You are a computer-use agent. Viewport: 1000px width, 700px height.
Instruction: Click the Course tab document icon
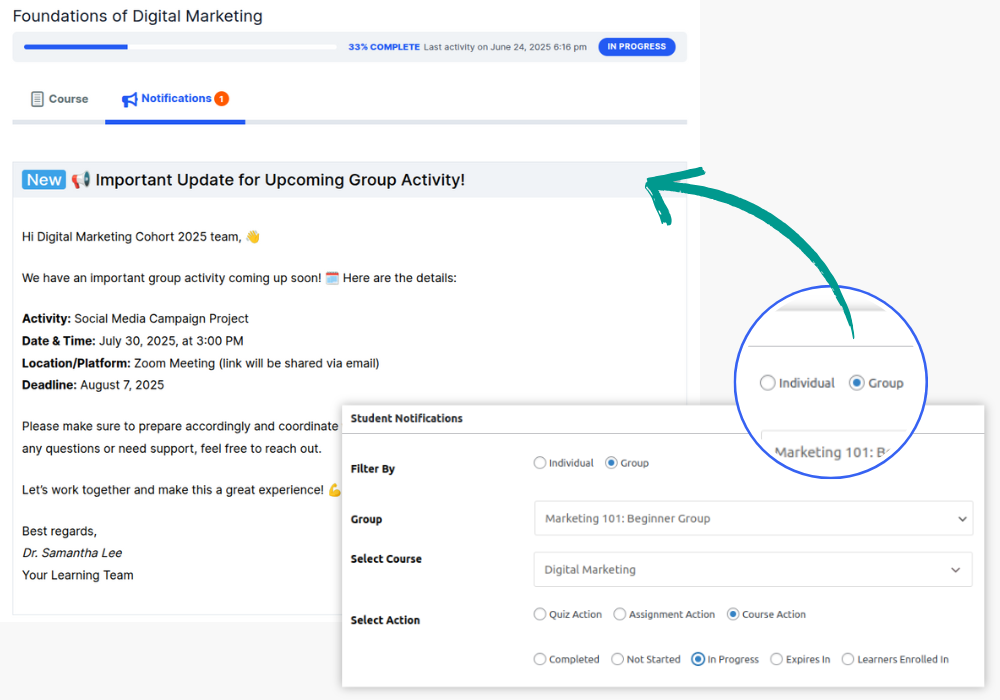tap(37, 99)
